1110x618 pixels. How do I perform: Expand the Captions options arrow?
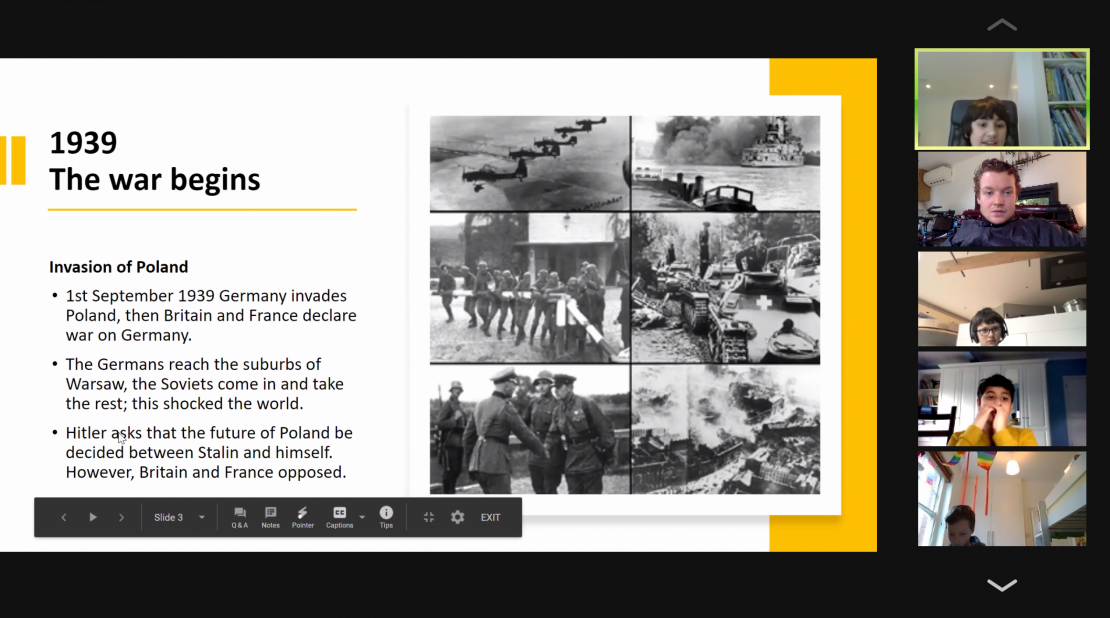[x=362, y=517]
